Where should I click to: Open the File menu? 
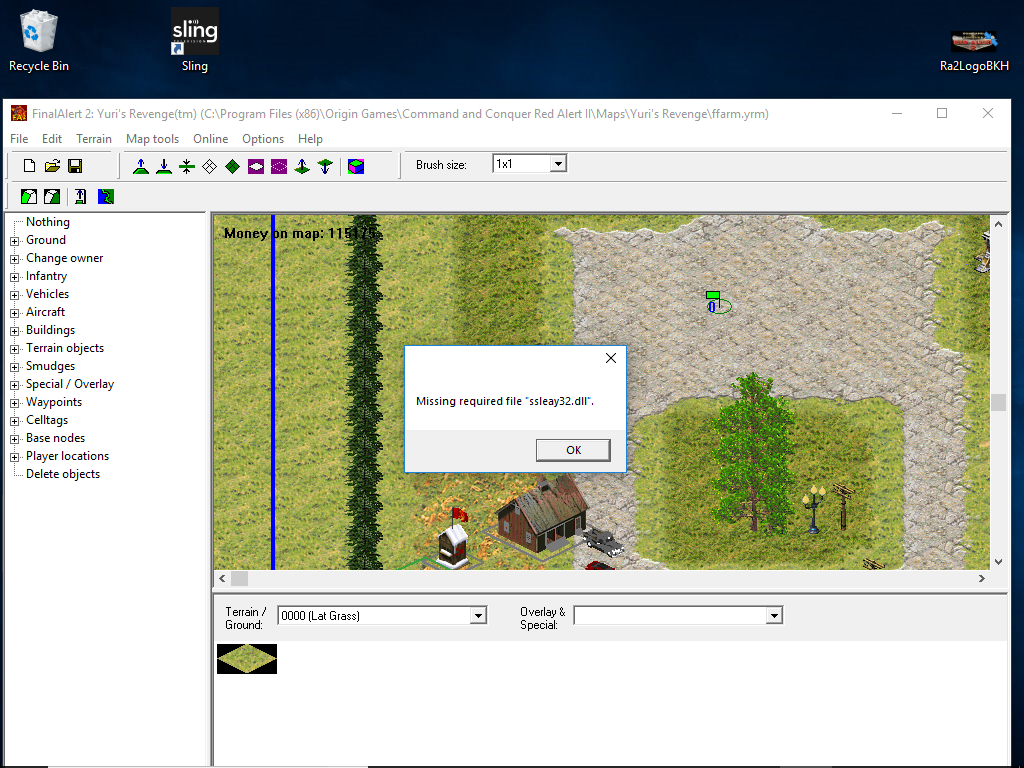[19, 139]
